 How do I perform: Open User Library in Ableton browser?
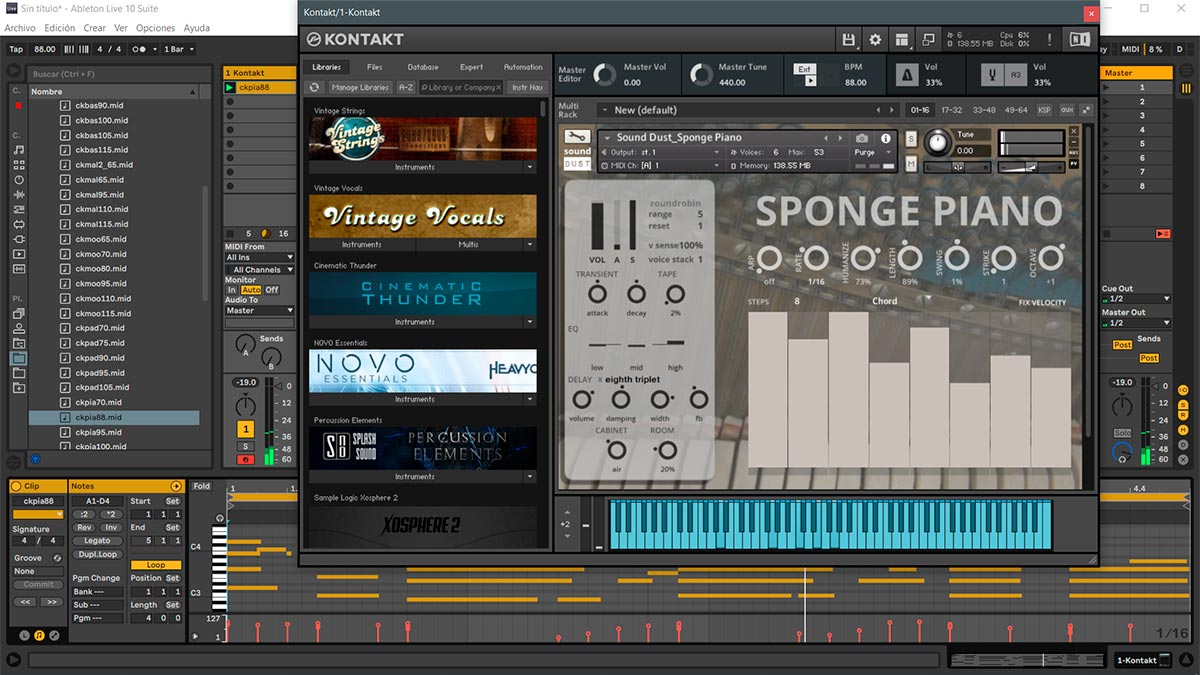click(x=19, y=328)
